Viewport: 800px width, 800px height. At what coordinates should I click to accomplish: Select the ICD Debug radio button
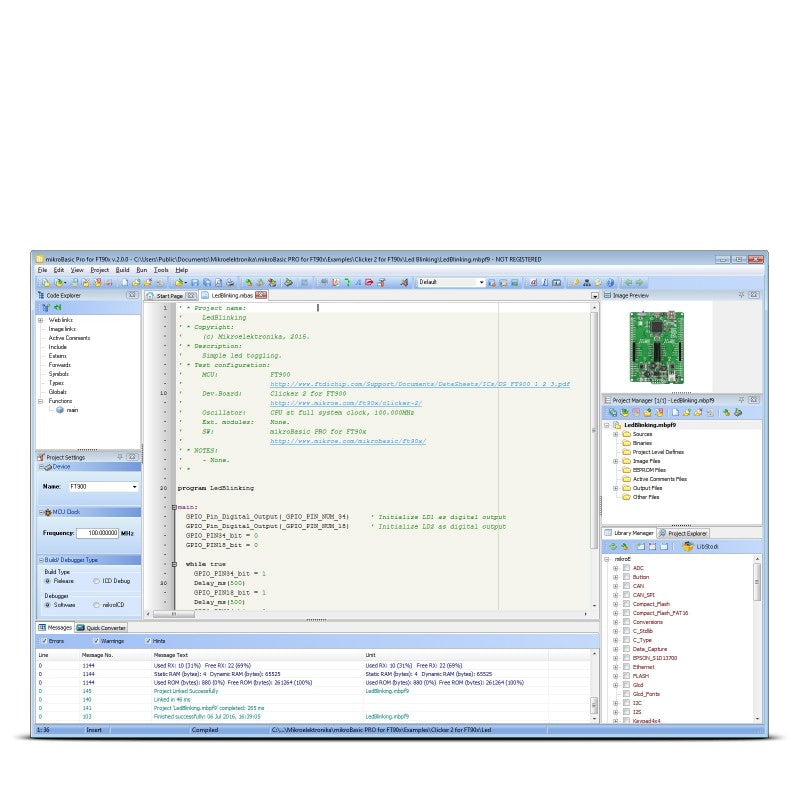point(96,581)
